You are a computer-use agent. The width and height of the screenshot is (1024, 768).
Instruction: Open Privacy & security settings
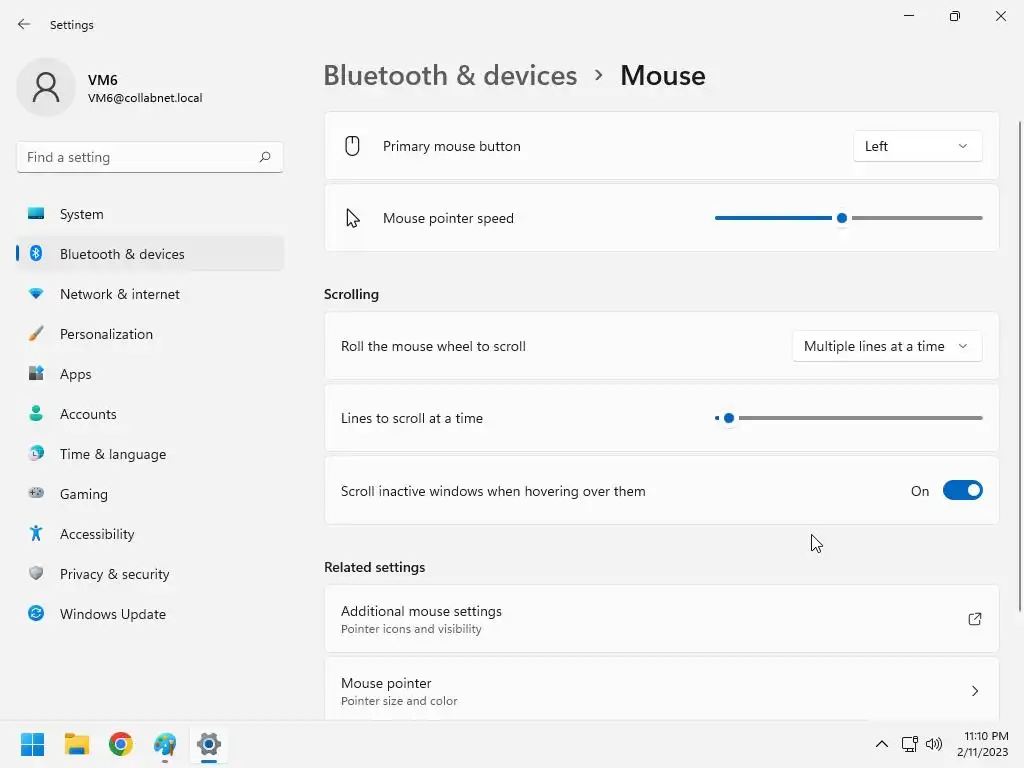[114, 574]
